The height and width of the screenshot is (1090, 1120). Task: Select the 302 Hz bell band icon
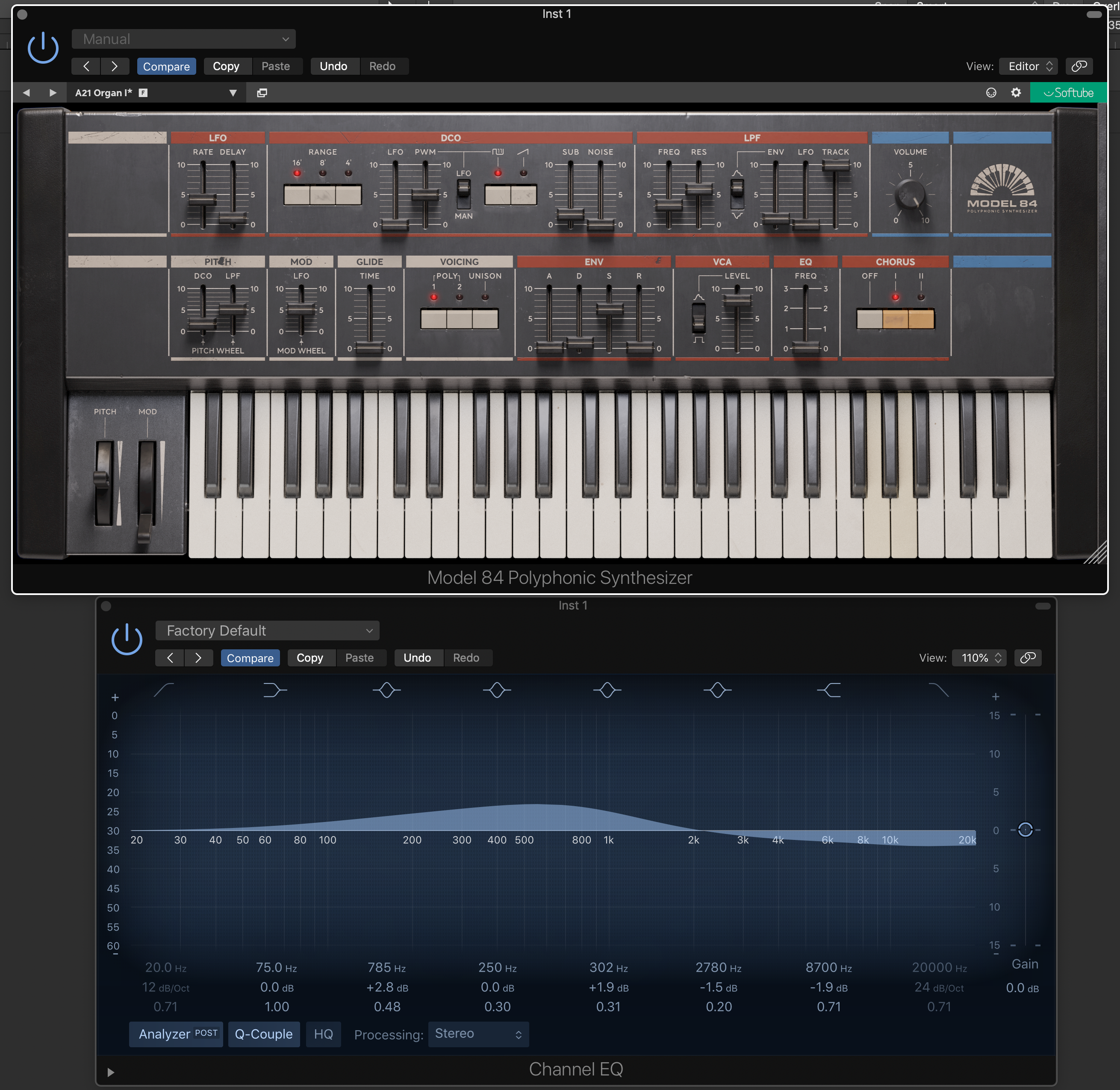pyautogui.click(x=607, y=690)
